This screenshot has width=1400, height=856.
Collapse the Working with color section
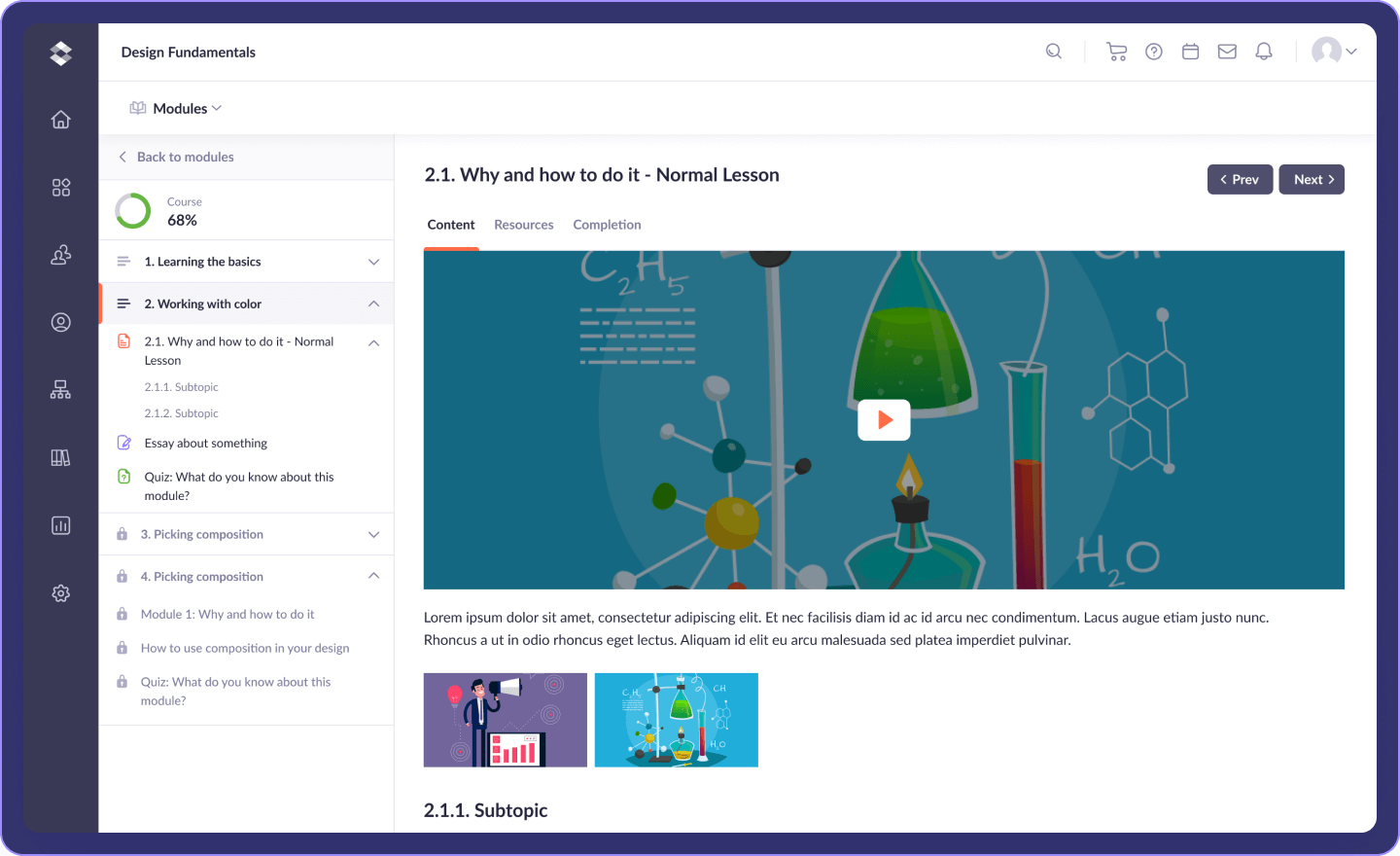373,303
